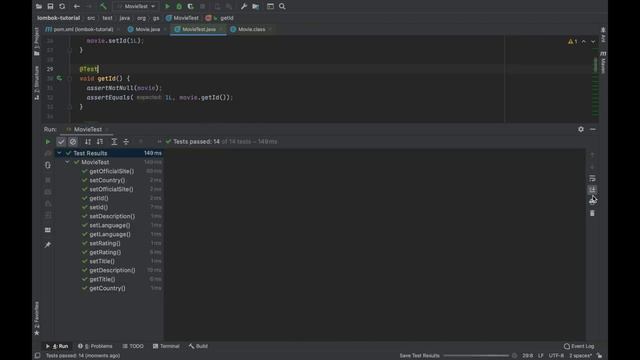Screen dimensions: 640x360
Task: Run MovieTest with the top green play icon
Action: click(167, 7)
